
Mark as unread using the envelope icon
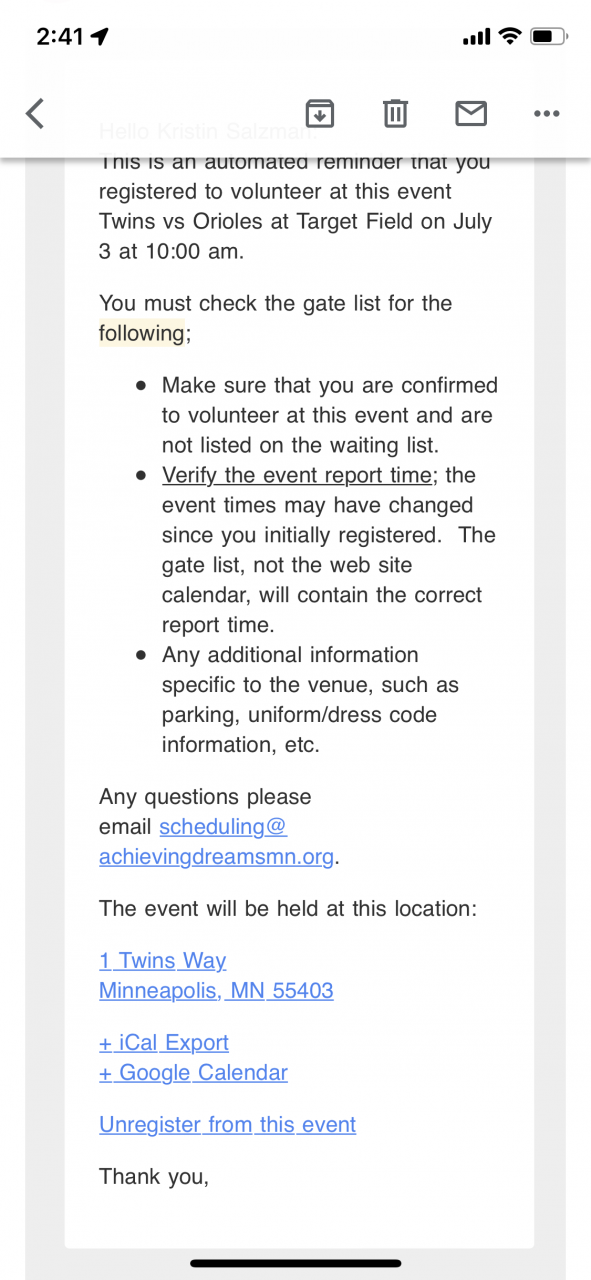[x=471, y=113]
